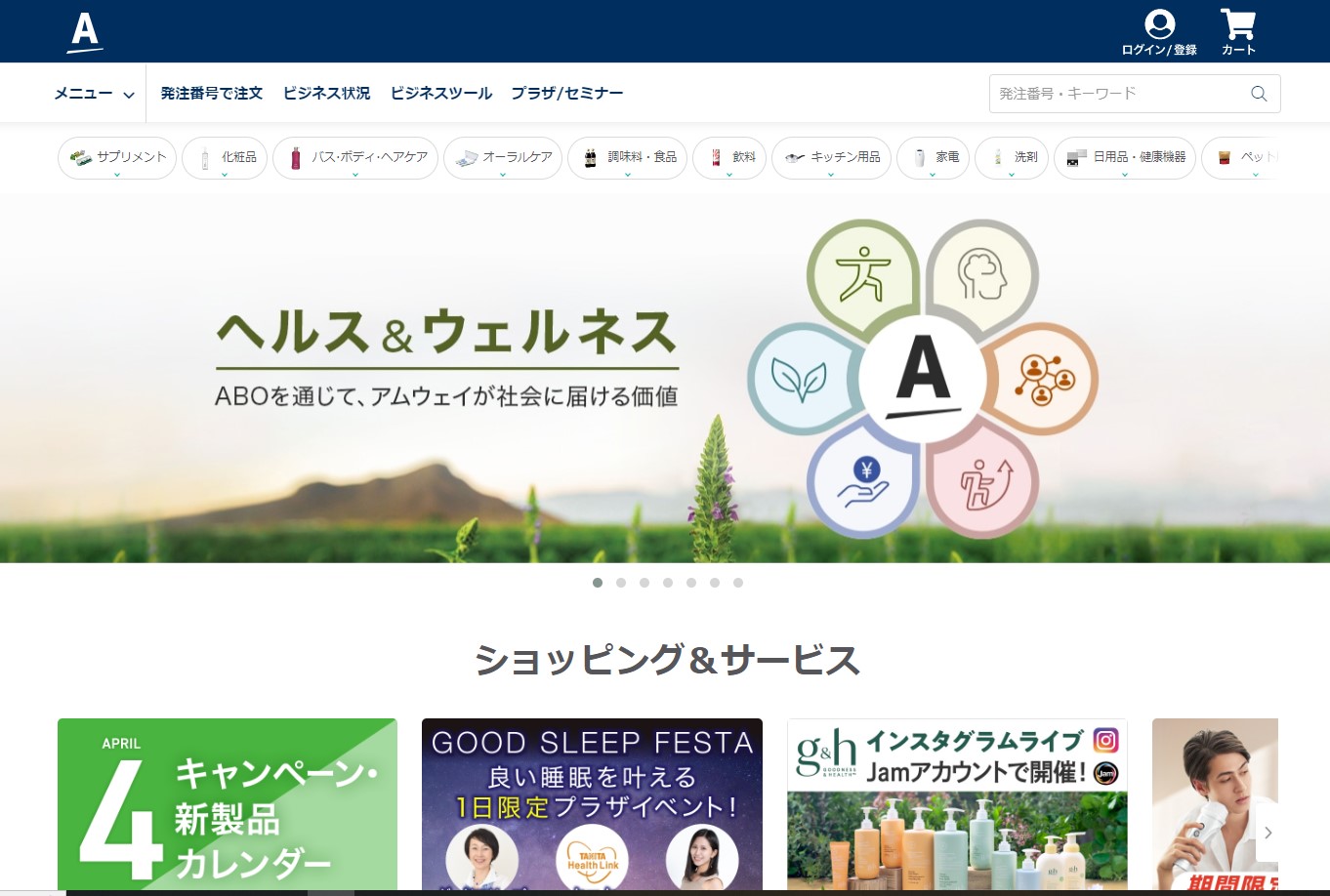Open プラザ/セミナー menu item
1330x896 pixels.
tap(567, 94)
